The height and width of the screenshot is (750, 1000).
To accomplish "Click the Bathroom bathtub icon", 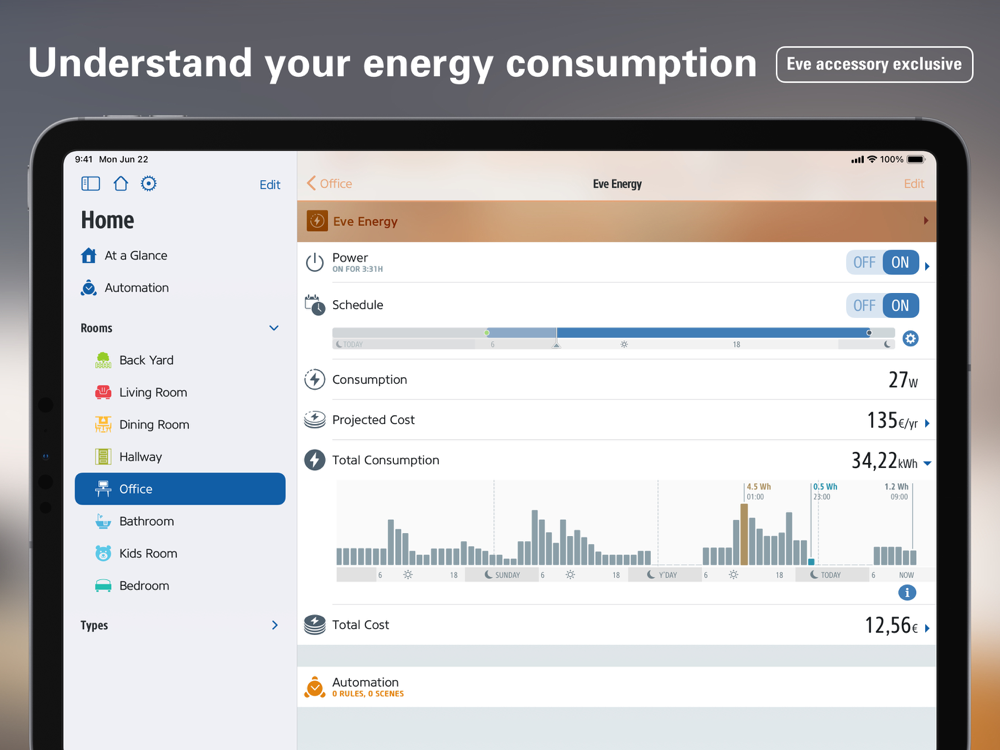I will (103, 521).
